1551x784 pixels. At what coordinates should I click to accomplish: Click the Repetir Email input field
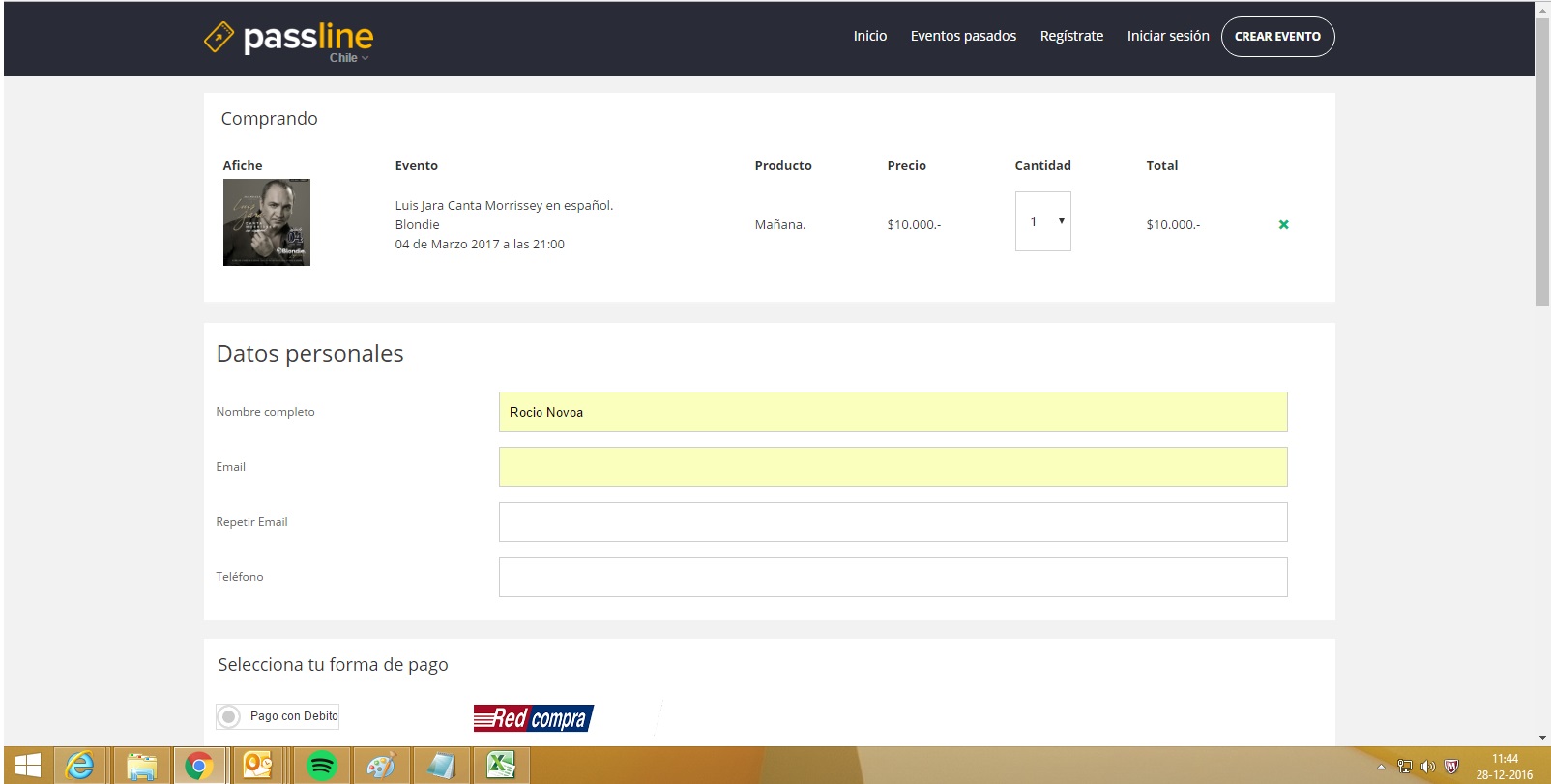tap(893, 522)
